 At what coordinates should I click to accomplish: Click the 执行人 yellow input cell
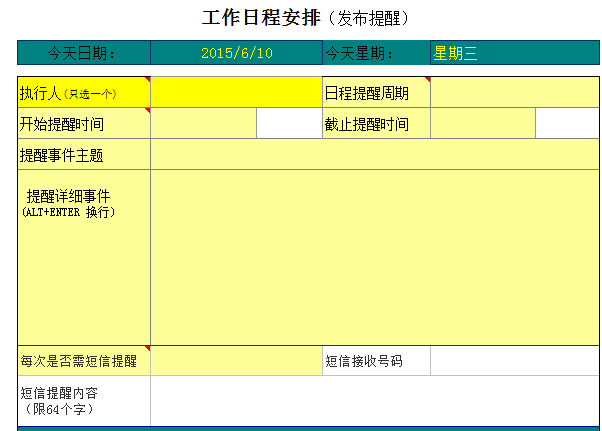coord(235,93)
